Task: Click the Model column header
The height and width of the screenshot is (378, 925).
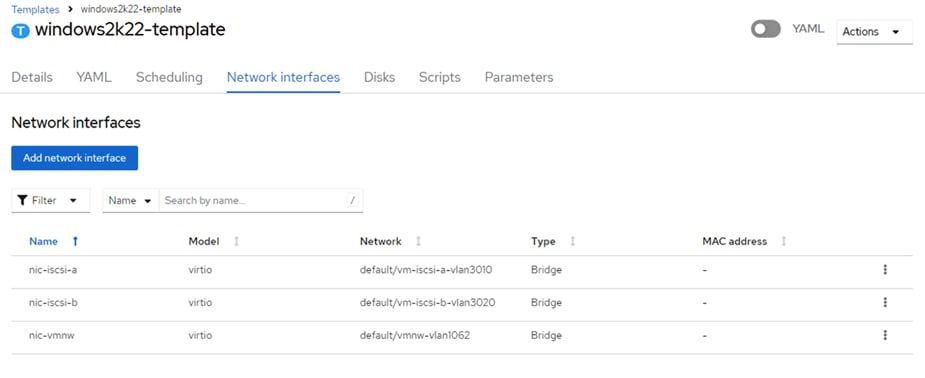Action: [204, 241]
